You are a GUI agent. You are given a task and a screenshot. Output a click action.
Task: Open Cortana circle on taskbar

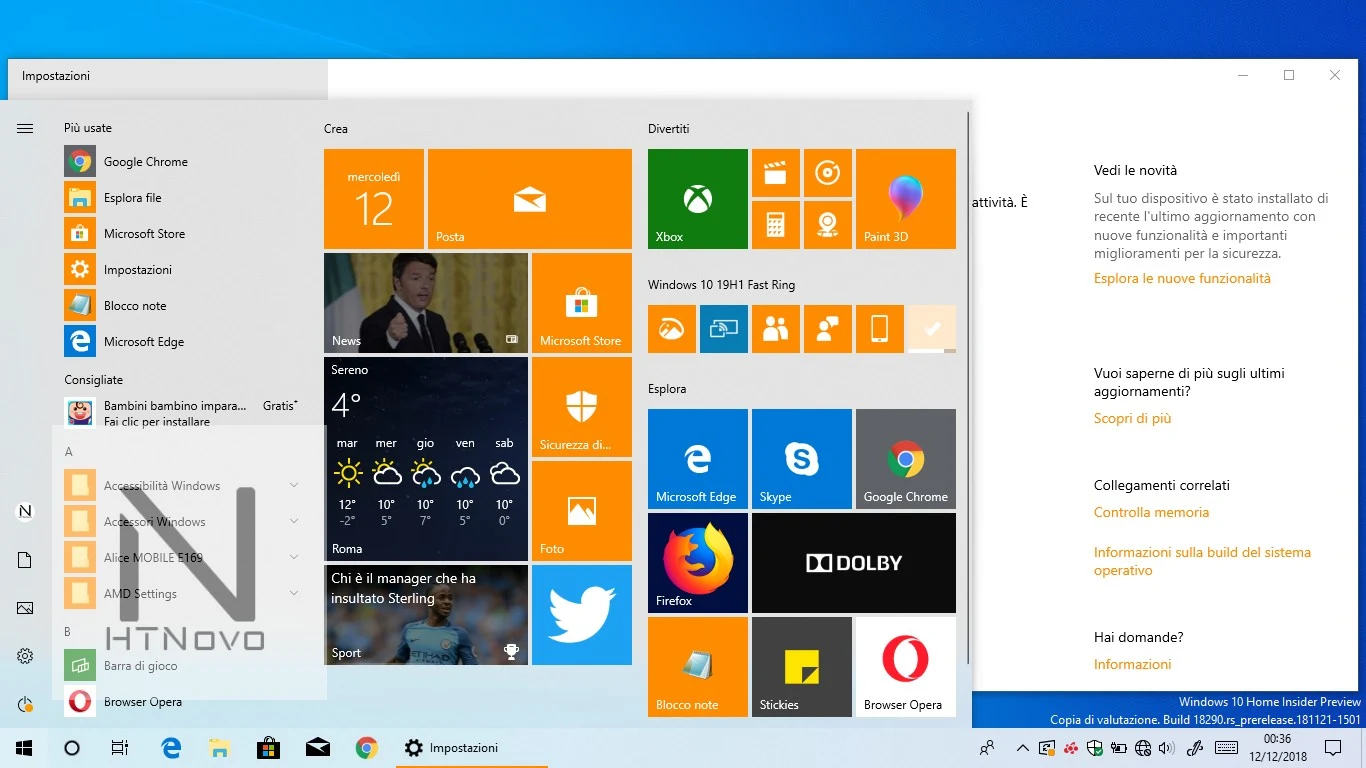pyautogui.click(x=72, y=748)
